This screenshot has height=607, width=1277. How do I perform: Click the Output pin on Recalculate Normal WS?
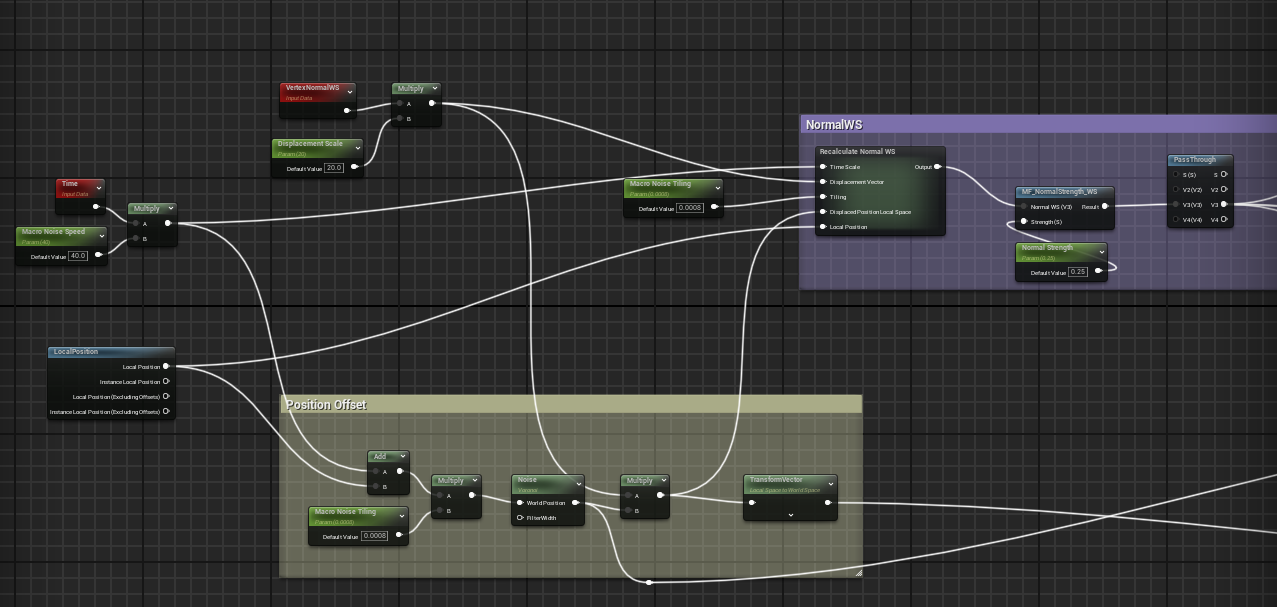936,166
